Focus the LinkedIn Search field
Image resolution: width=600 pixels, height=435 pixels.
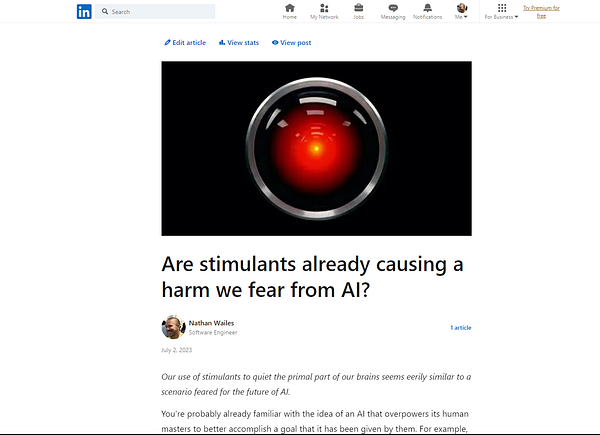(x=155, y=11)
